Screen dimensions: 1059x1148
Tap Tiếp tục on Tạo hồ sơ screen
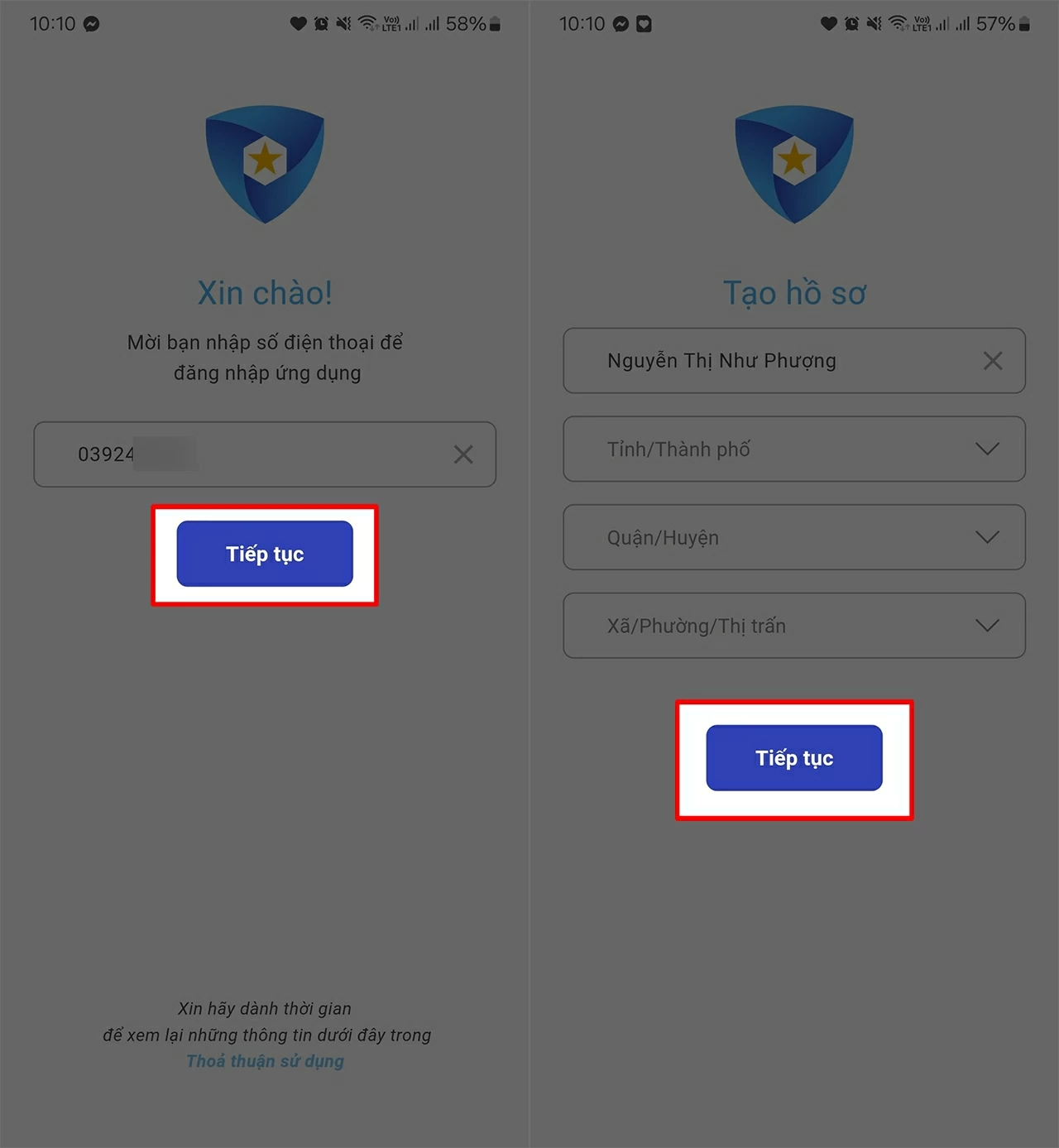pos(794,758)
